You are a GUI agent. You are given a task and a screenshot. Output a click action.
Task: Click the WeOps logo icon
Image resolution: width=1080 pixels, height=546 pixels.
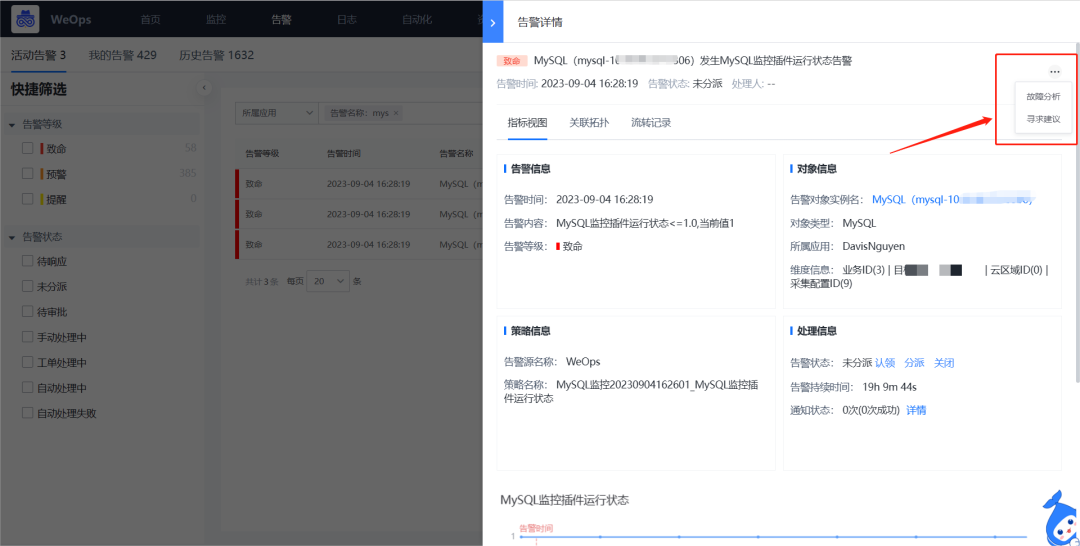click(25, 19)
